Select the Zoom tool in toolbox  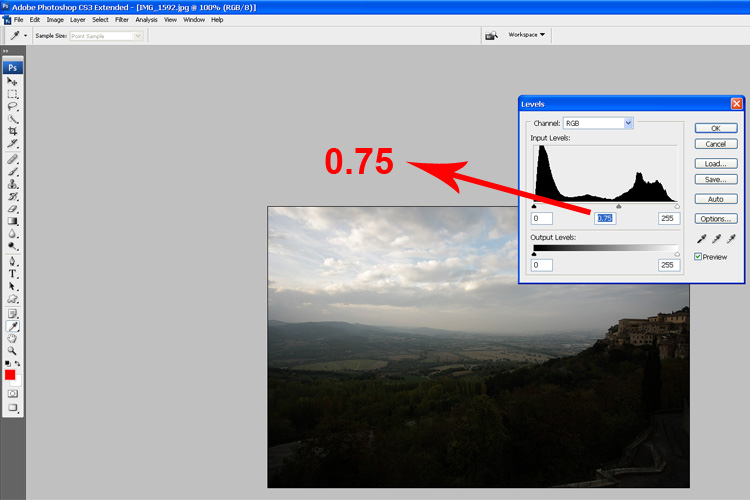tap(13, 351)
